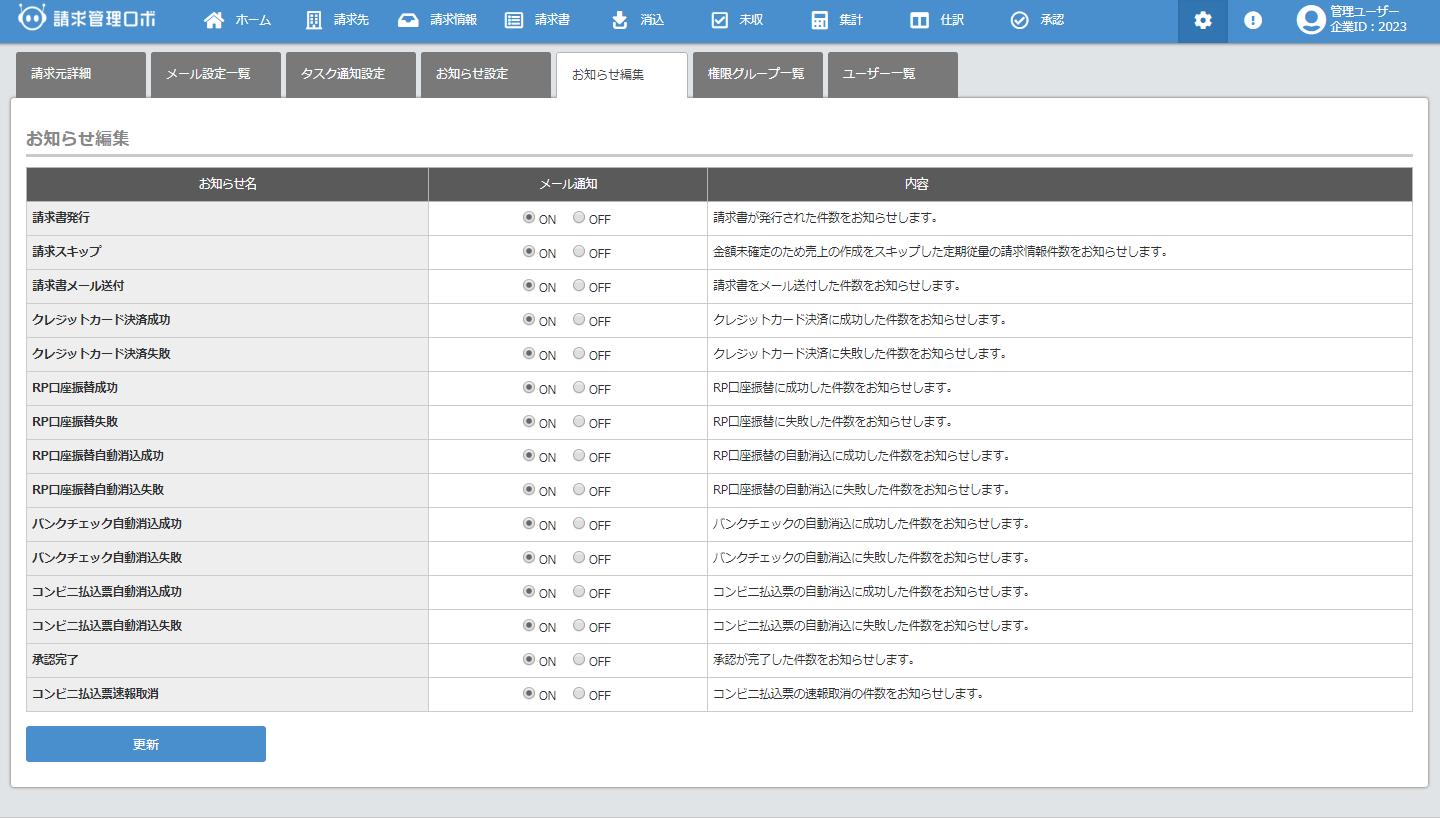Open the 権限グループ一覧 tab

(757, 74)
